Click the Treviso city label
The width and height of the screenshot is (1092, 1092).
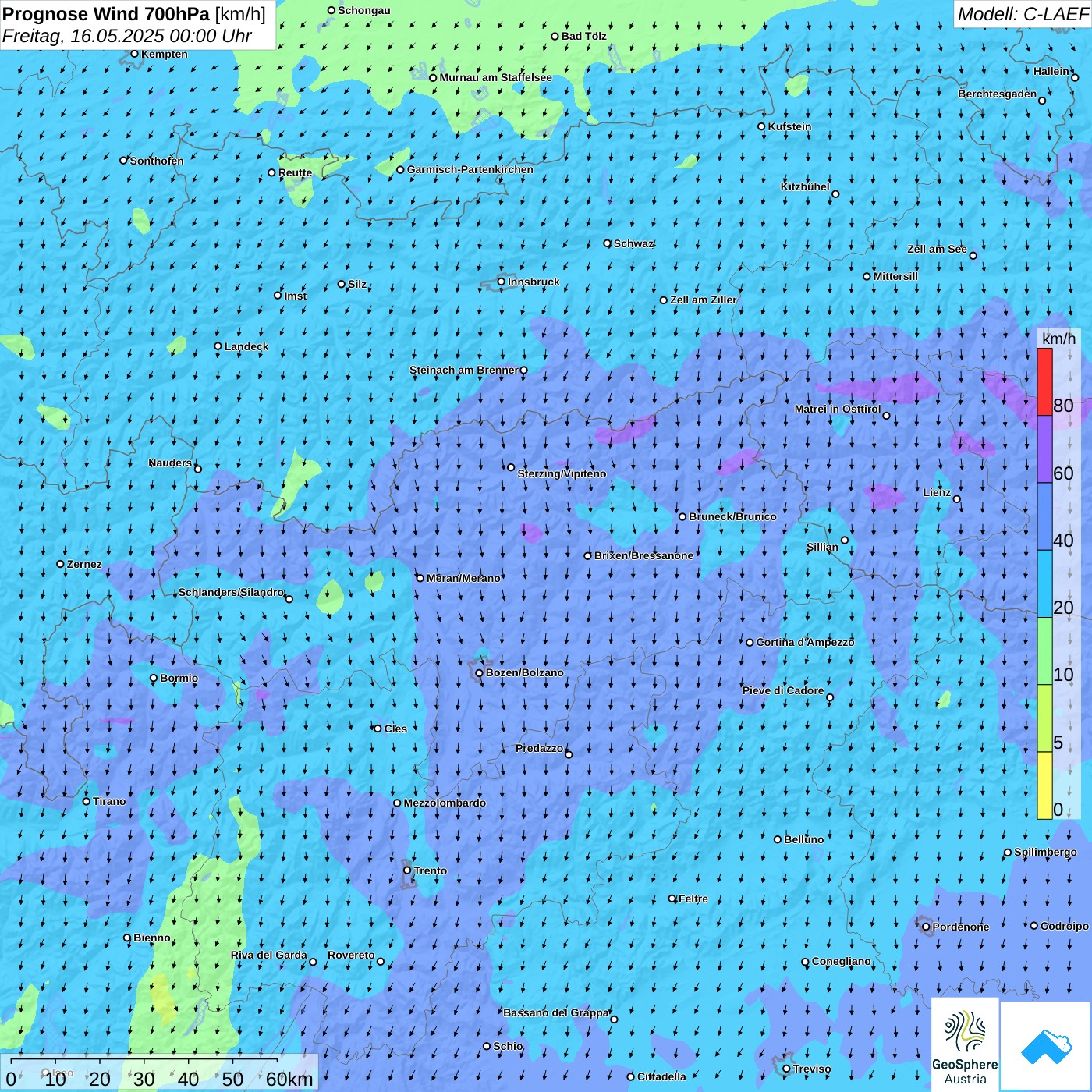812,1069
